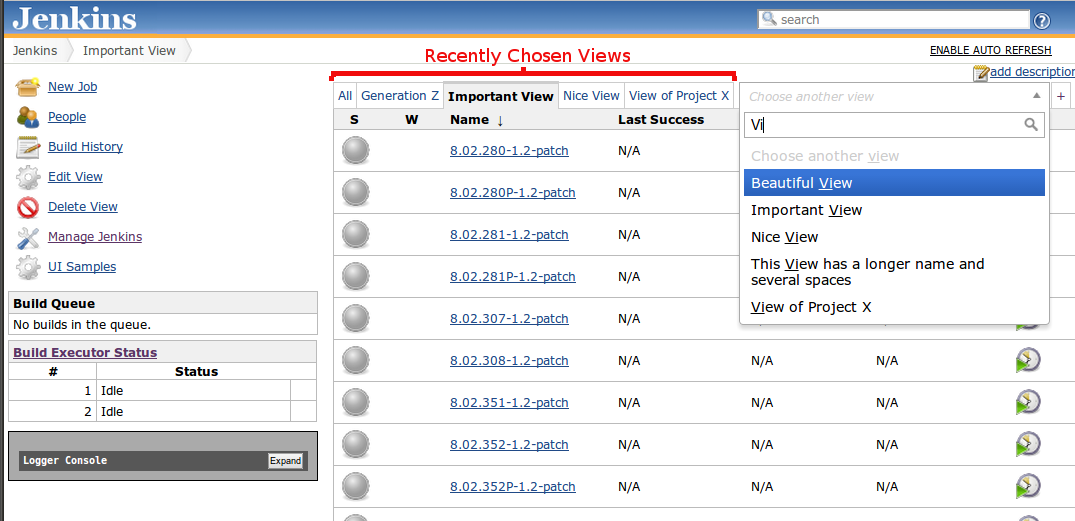Collapse the 'Choose another view' dropdown arrow
This screenshot has width=1075, height=521.
1037,96
